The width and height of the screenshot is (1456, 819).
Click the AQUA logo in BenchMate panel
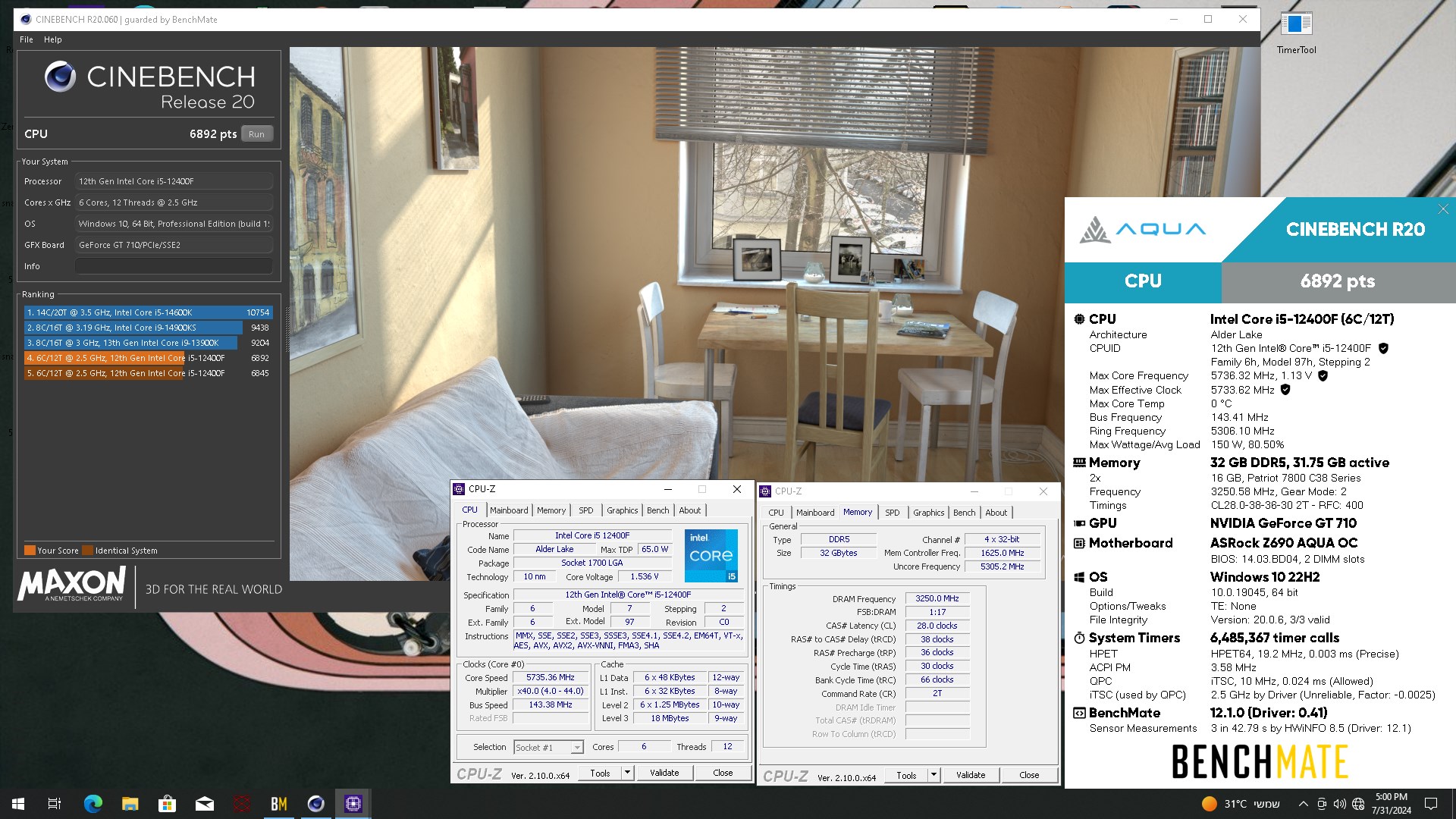(x=1142, y=229)
